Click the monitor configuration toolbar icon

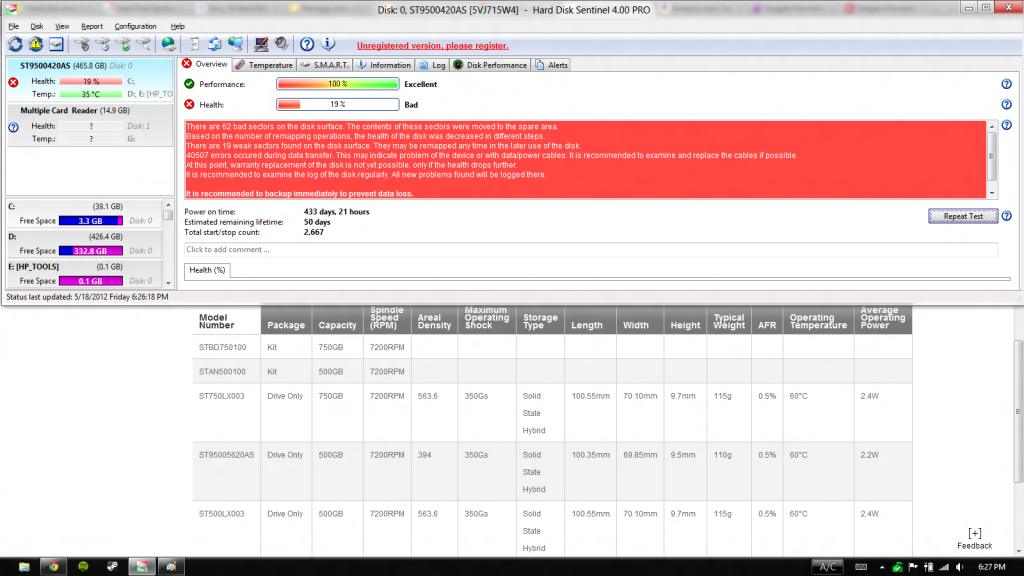(x=261, y=44)
